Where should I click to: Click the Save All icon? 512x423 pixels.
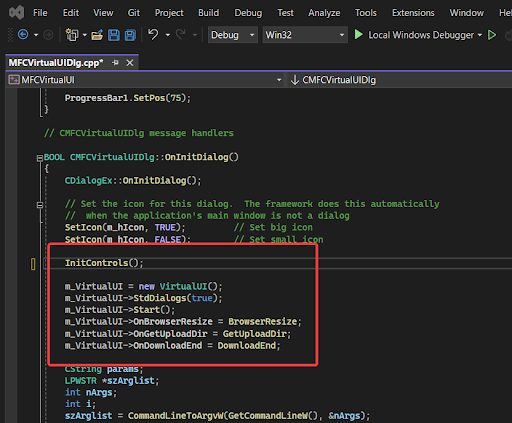click(130, 35)
